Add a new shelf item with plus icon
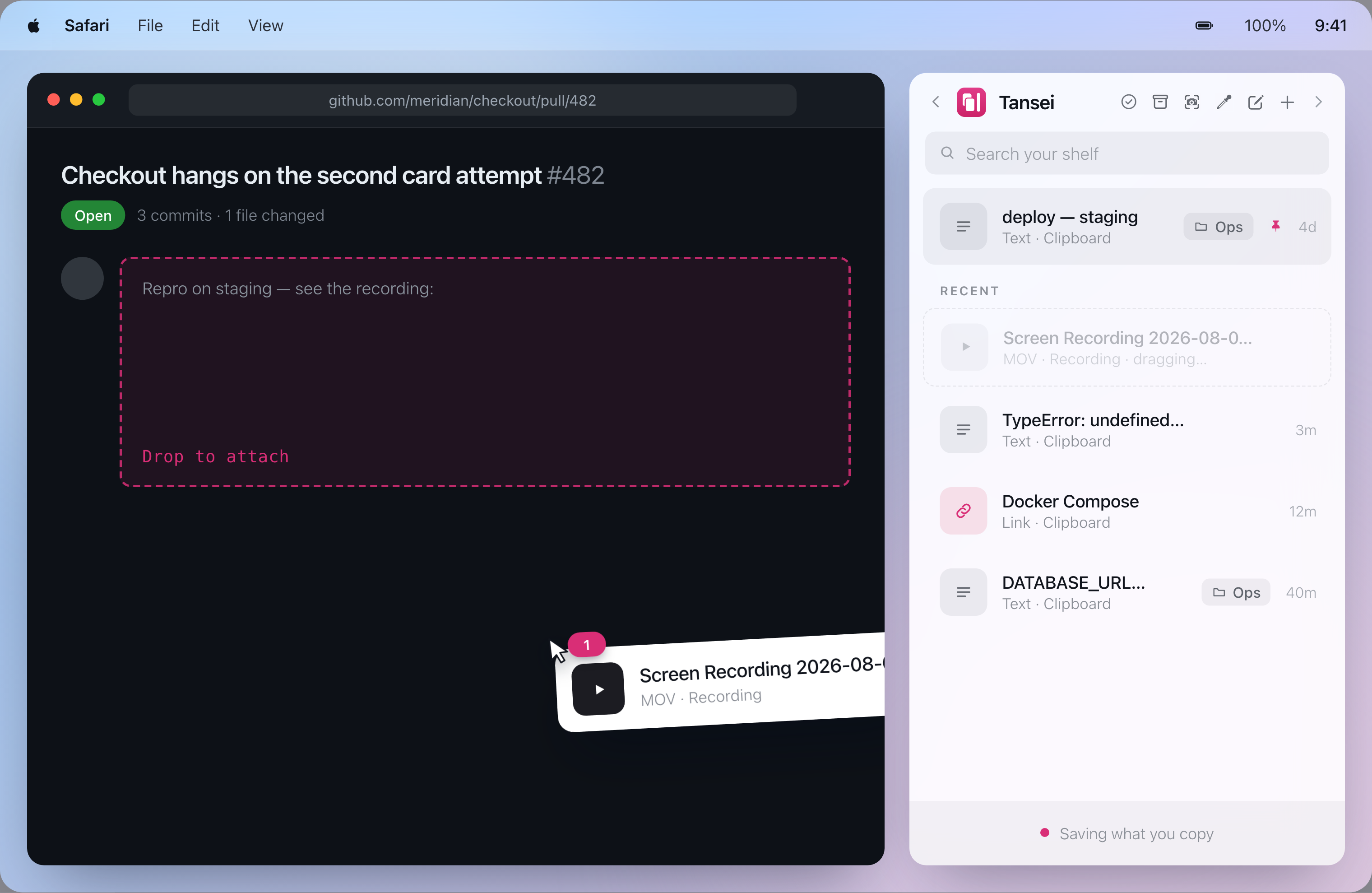 [x=1287, y=102]
